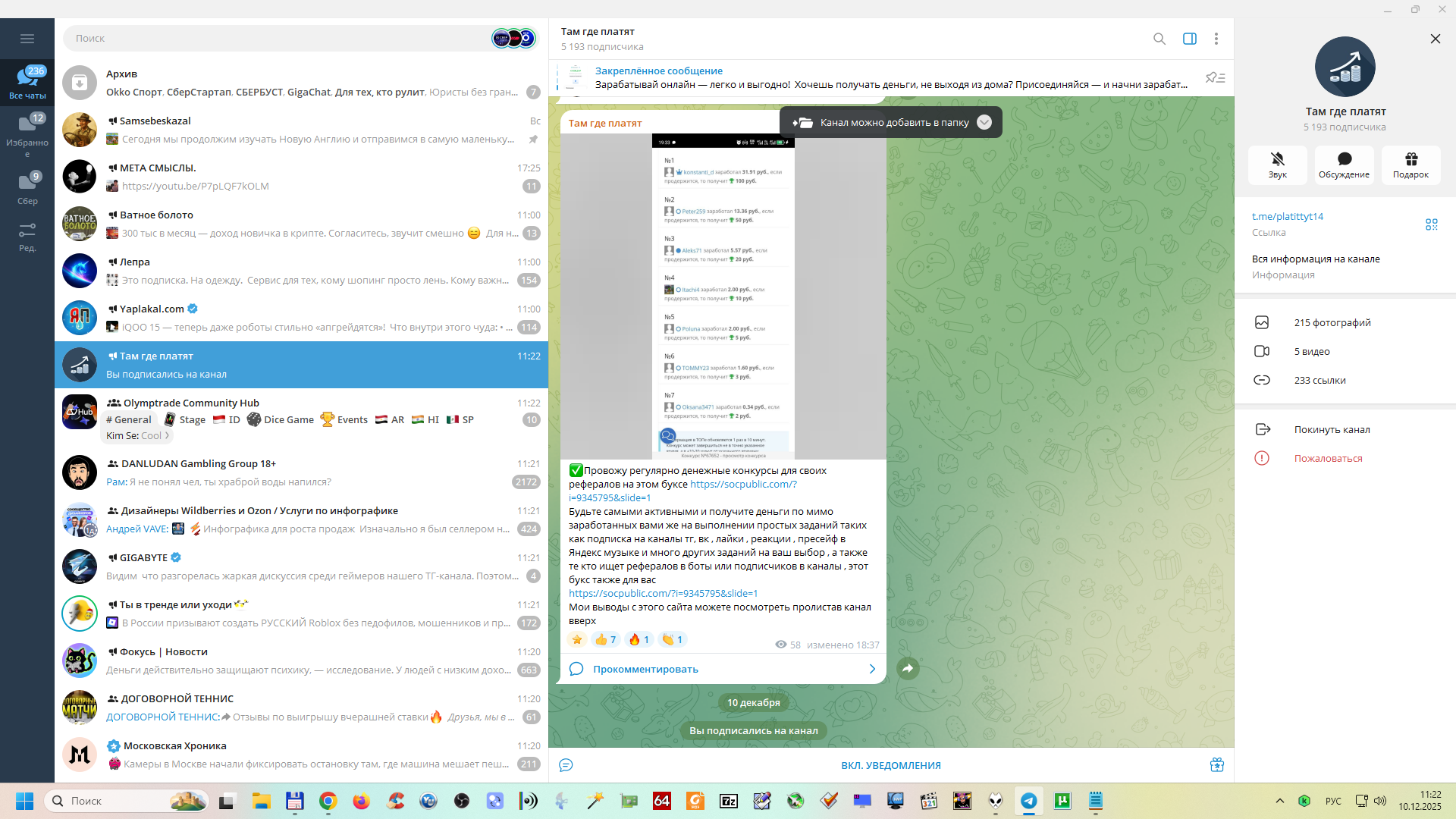
Task: Click the gift icon in bottom bar
Action: [1216, 765]
